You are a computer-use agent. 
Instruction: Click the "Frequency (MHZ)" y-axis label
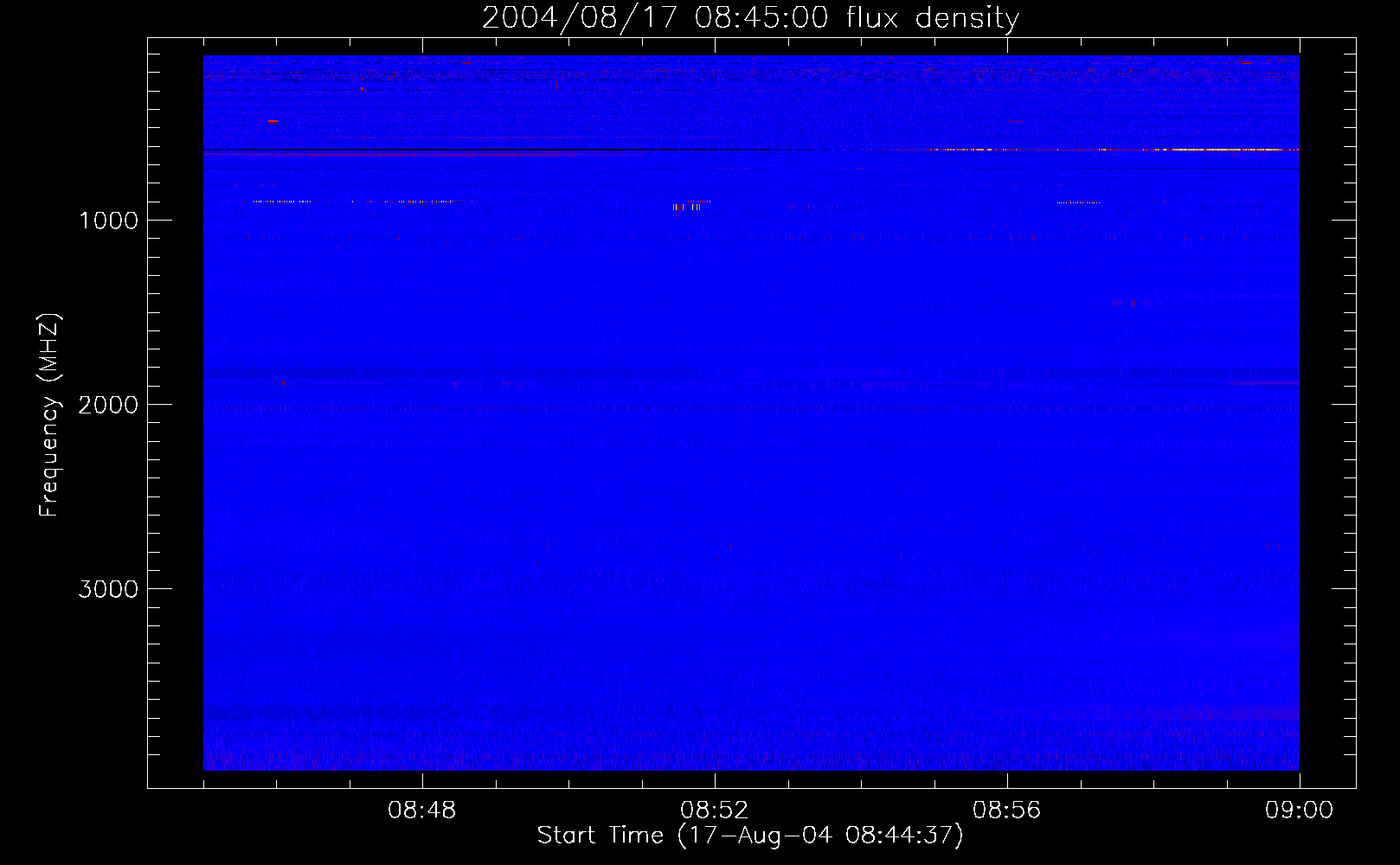[x=49, y=415]
